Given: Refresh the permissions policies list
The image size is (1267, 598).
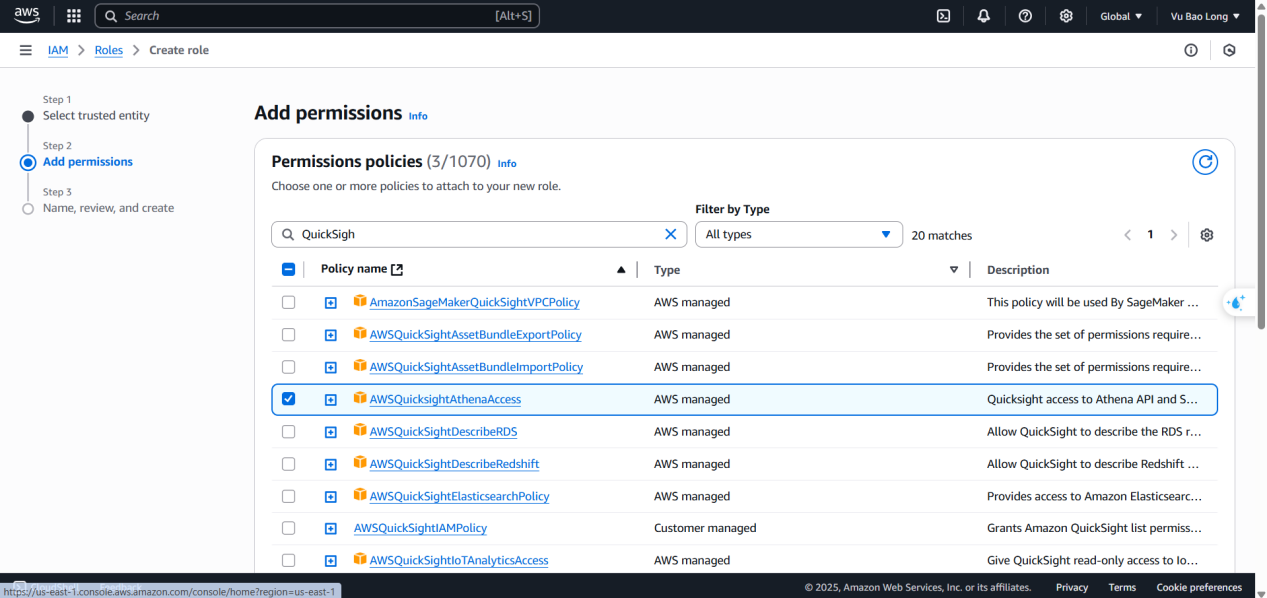Looking at the screenshot, I should click(1205, 162).
